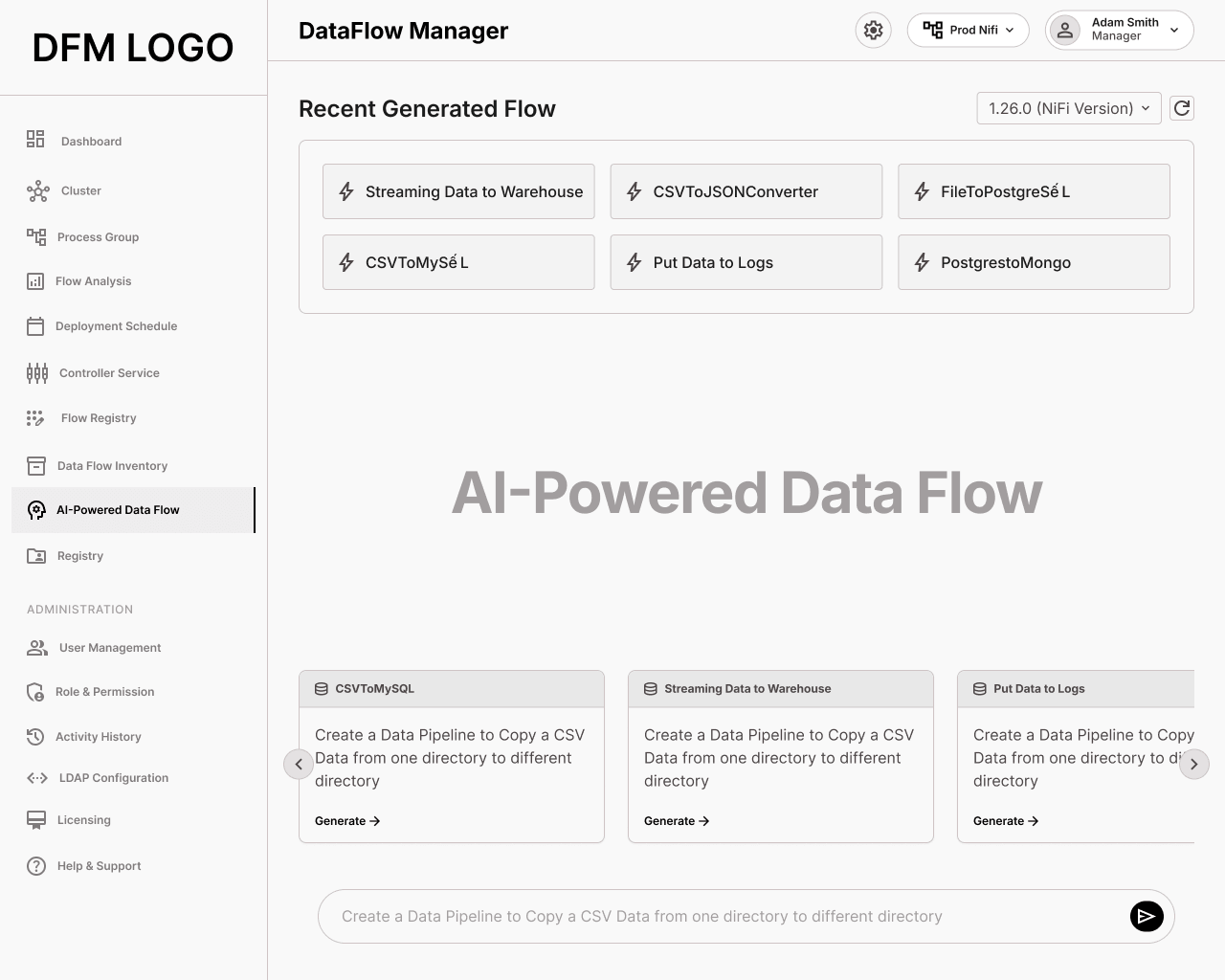
Task: Open Controller Service page
Action: point(109,373)
